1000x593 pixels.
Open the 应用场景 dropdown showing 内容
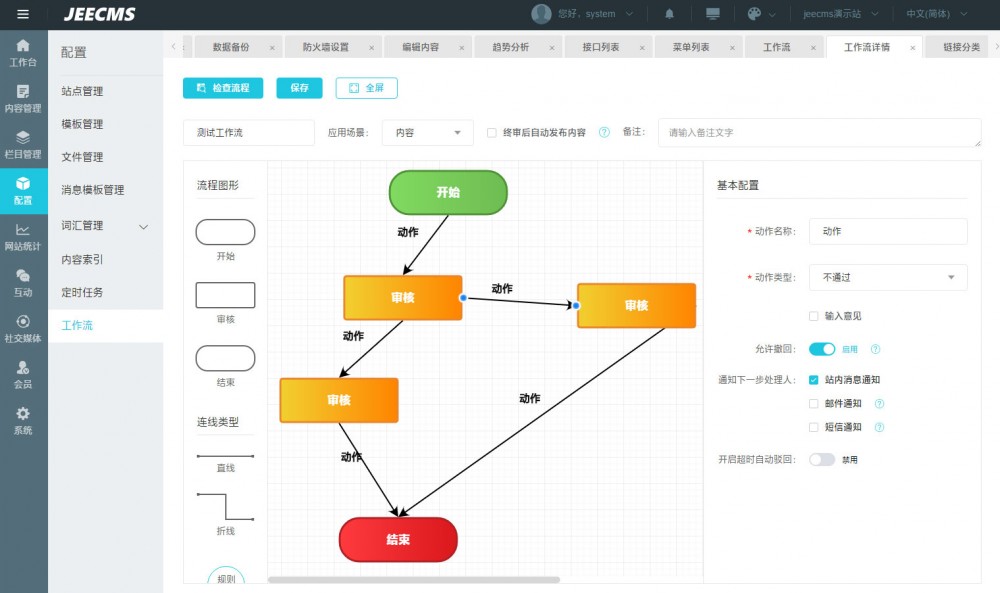427,131
